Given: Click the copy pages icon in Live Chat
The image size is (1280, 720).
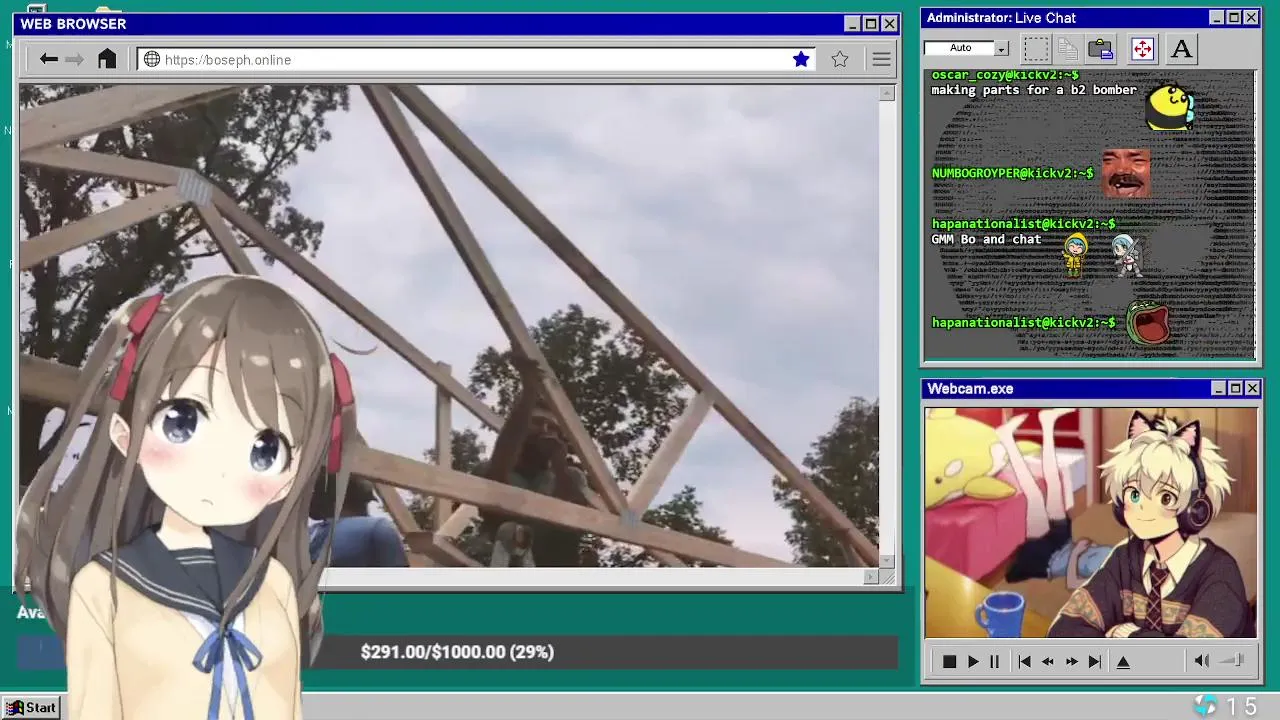Looking at the screenshot, I should (x=1068, y=48).
